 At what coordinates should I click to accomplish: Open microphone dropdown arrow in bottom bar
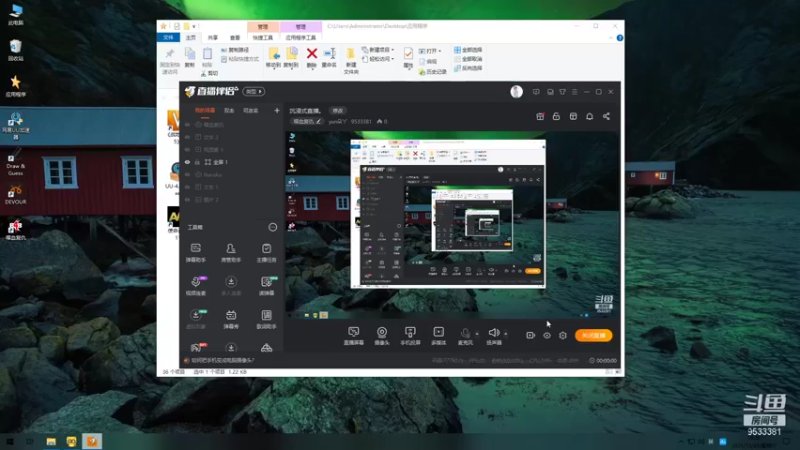tap(477, 334)
